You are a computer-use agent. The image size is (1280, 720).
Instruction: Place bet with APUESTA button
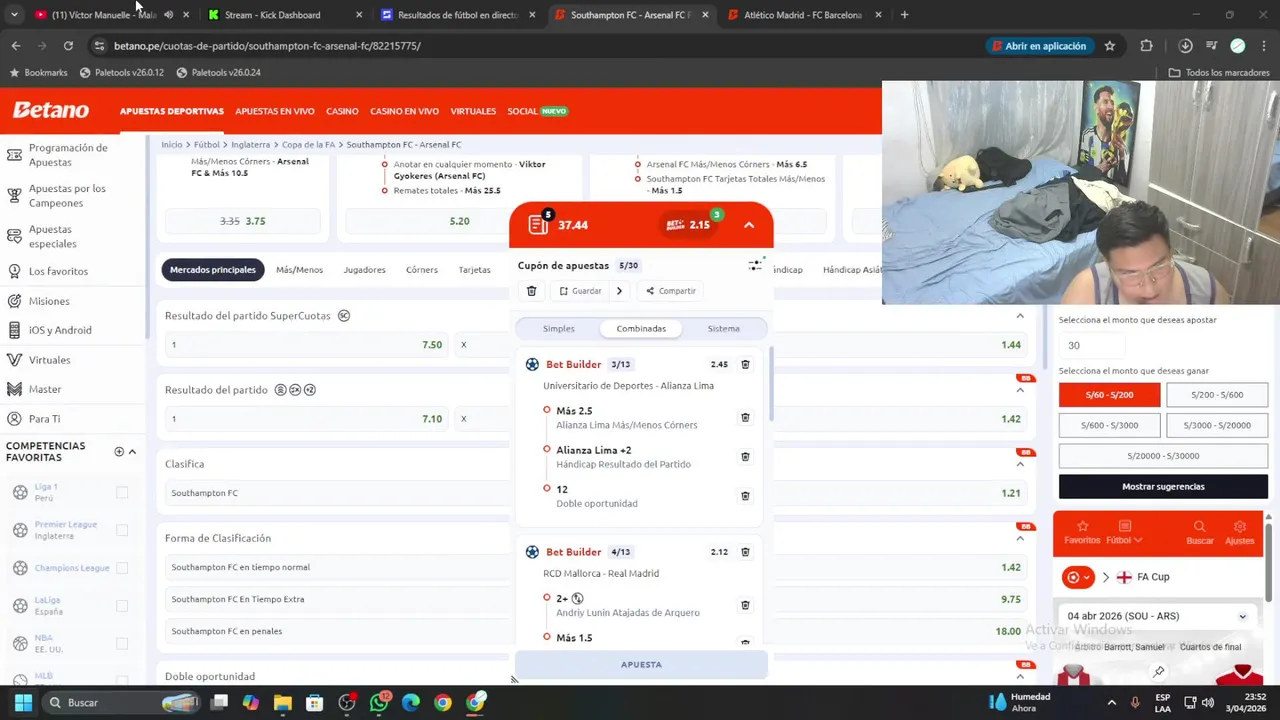[x=641, y=664]
